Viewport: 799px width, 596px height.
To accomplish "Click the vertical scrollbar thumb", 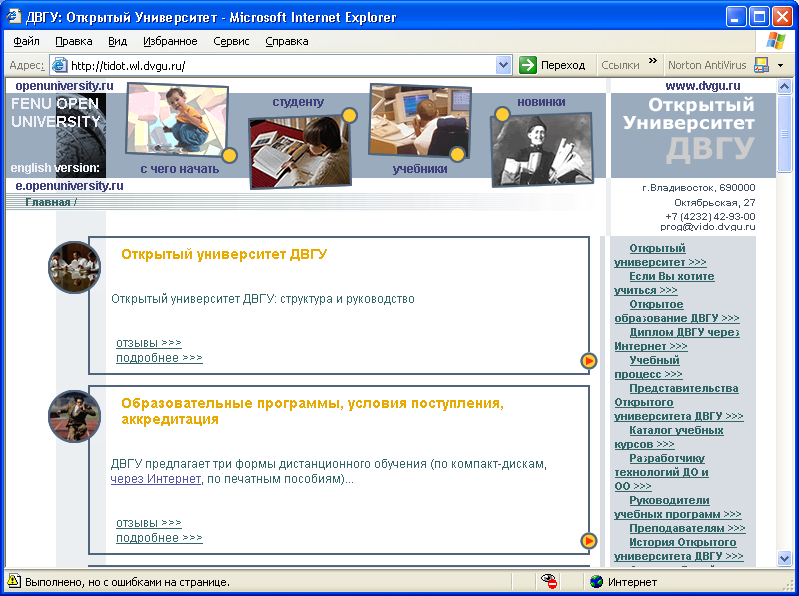I will tap(785, 133).
